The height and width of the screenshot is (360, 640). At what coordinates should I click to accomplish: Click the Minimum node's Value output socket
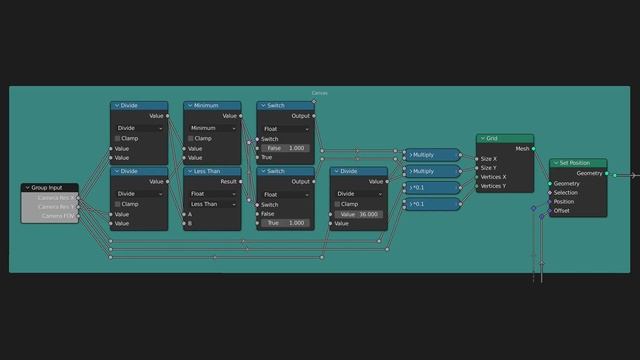[x=241, y=116]
